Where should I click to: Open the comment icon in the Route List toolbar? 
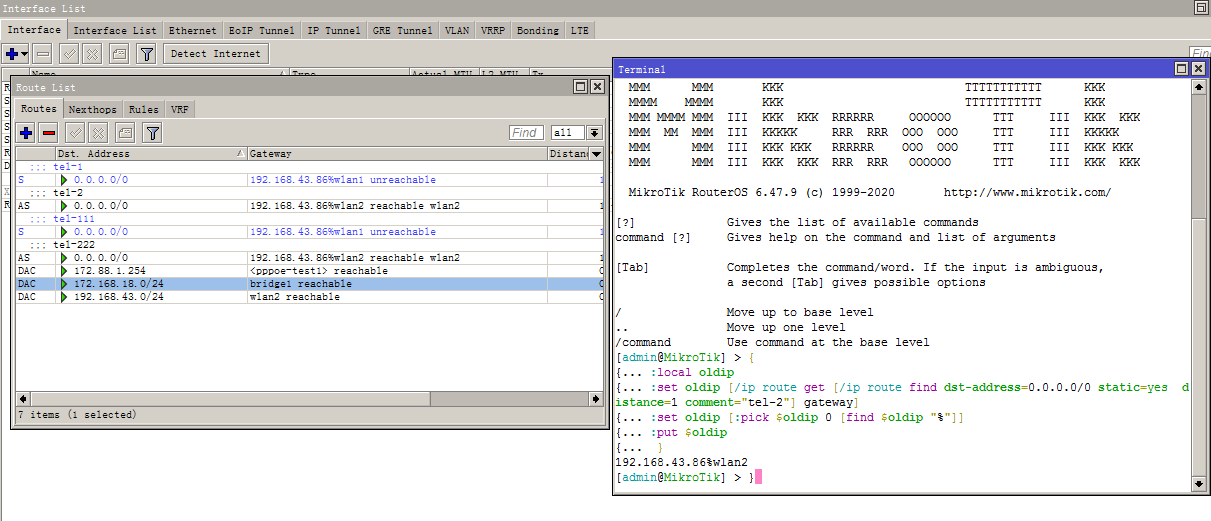[124, 132]
